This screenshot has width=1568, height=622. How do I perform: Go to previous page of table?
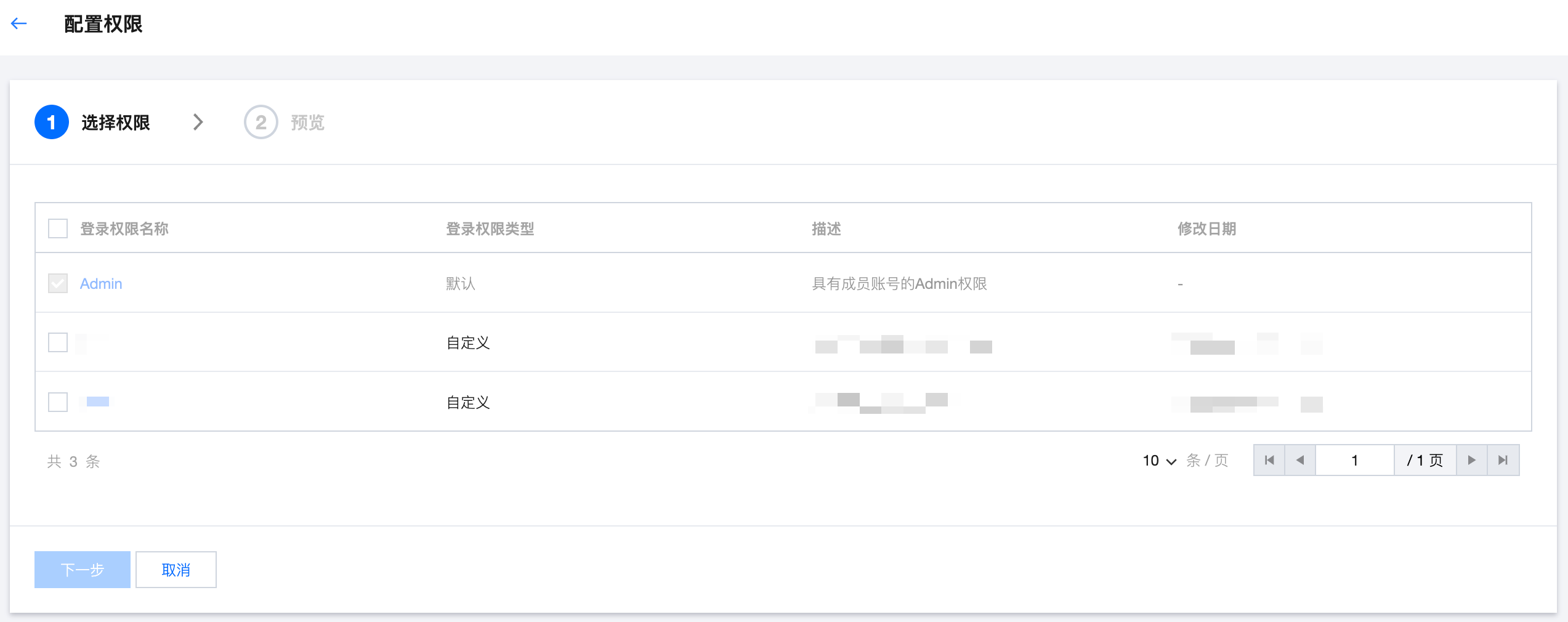coord(1300,460)
